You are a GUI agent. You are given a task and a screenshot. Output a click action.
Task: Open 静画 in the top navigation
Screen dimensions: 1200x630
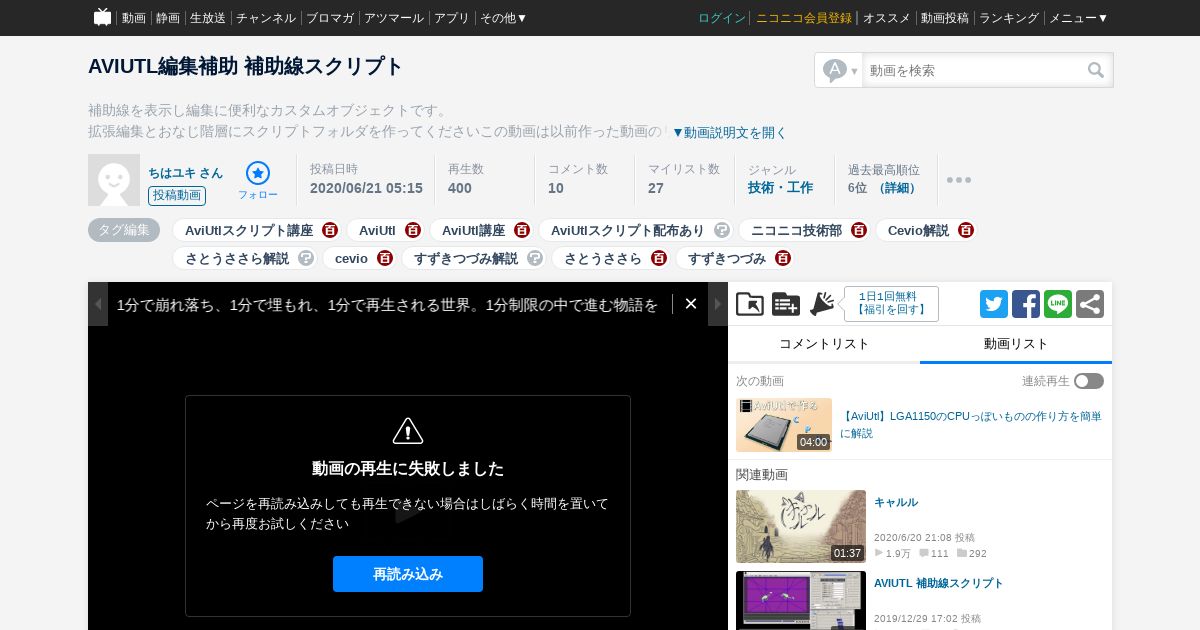pos(168,18)
